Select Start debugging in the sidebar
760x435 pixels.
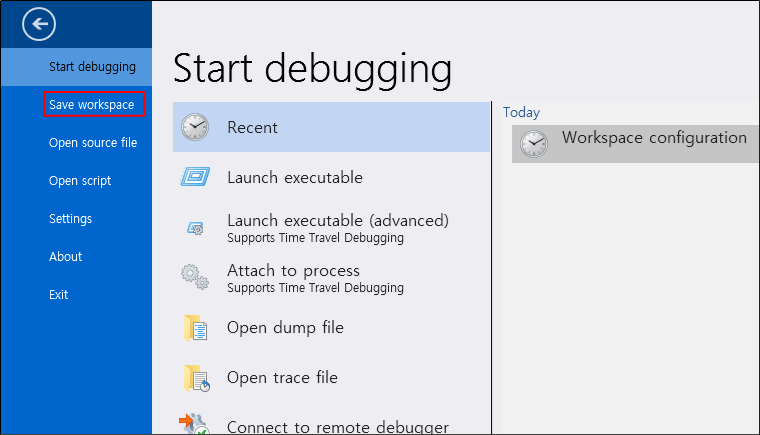pyautogui.click(x=92, y=67)
